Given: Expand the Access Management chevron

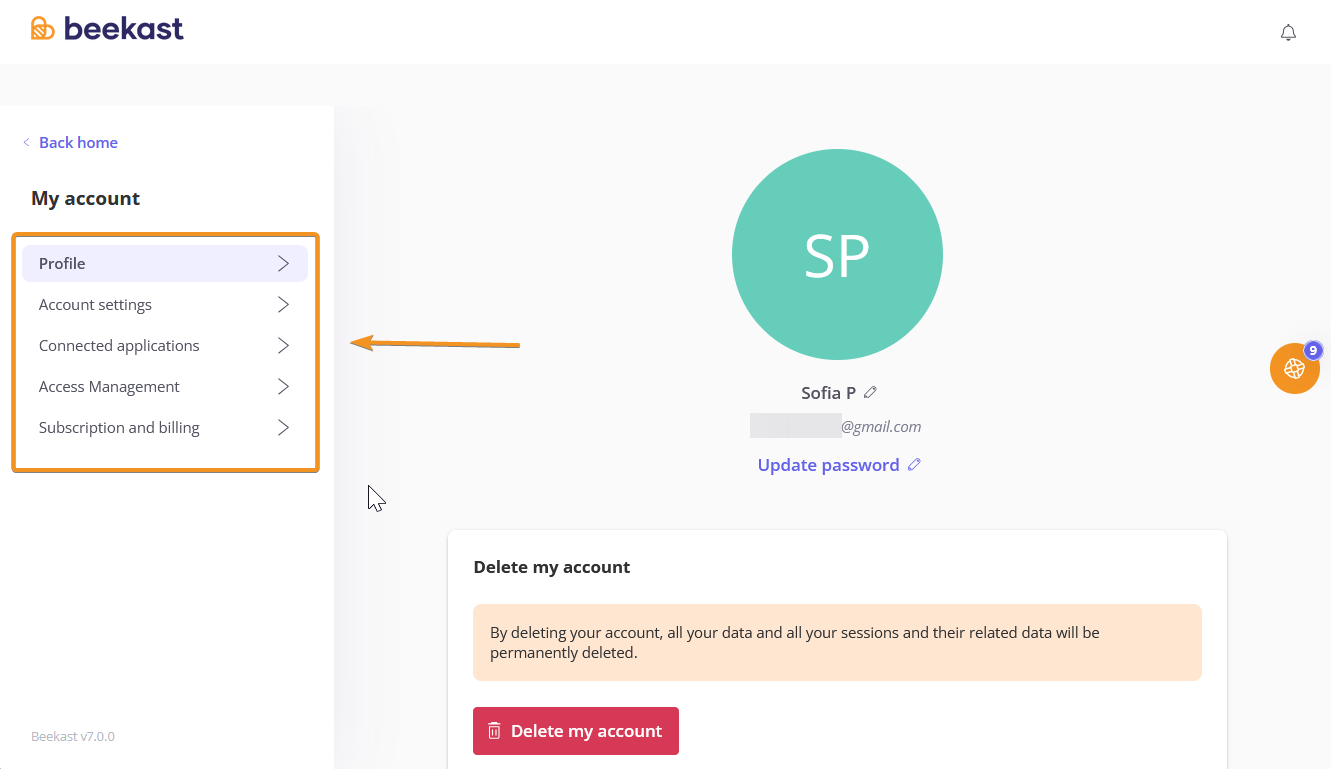Looking at the screenshot, I should tap(283, 387).
